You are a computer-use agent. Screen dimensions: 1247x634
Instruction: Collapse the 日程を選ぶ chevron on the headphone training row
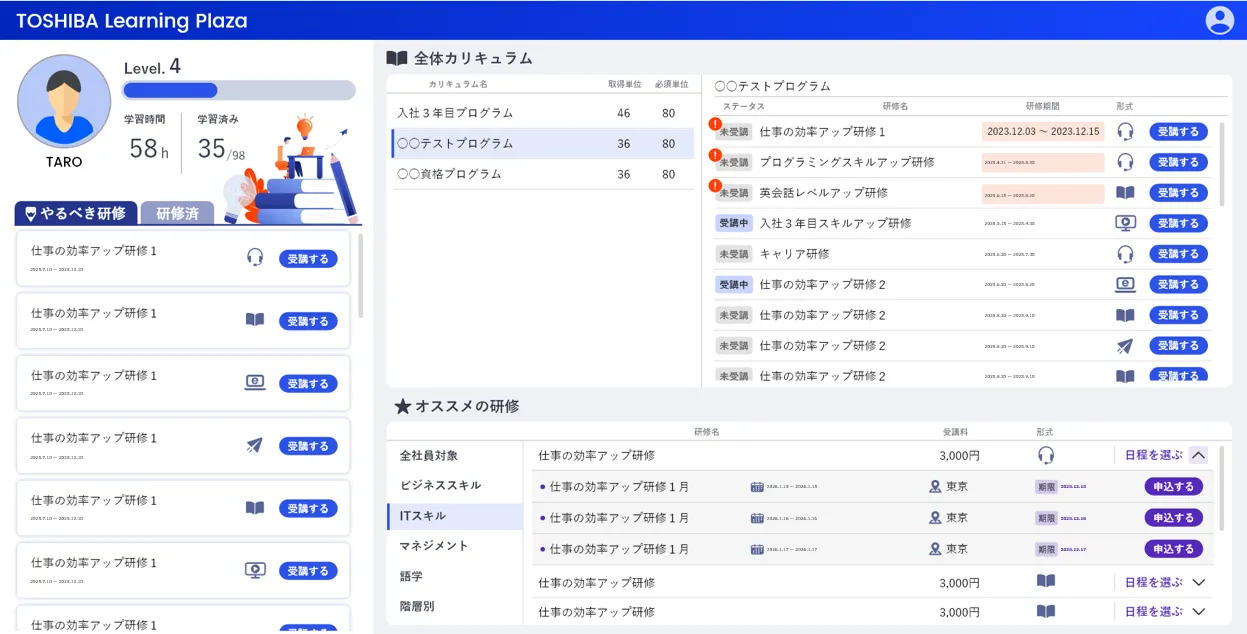click(1198, 455)
